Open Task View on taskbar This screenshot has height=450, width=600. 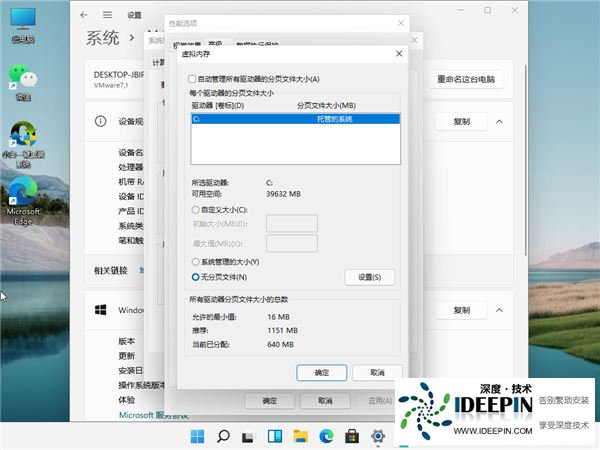click(248, 436)
